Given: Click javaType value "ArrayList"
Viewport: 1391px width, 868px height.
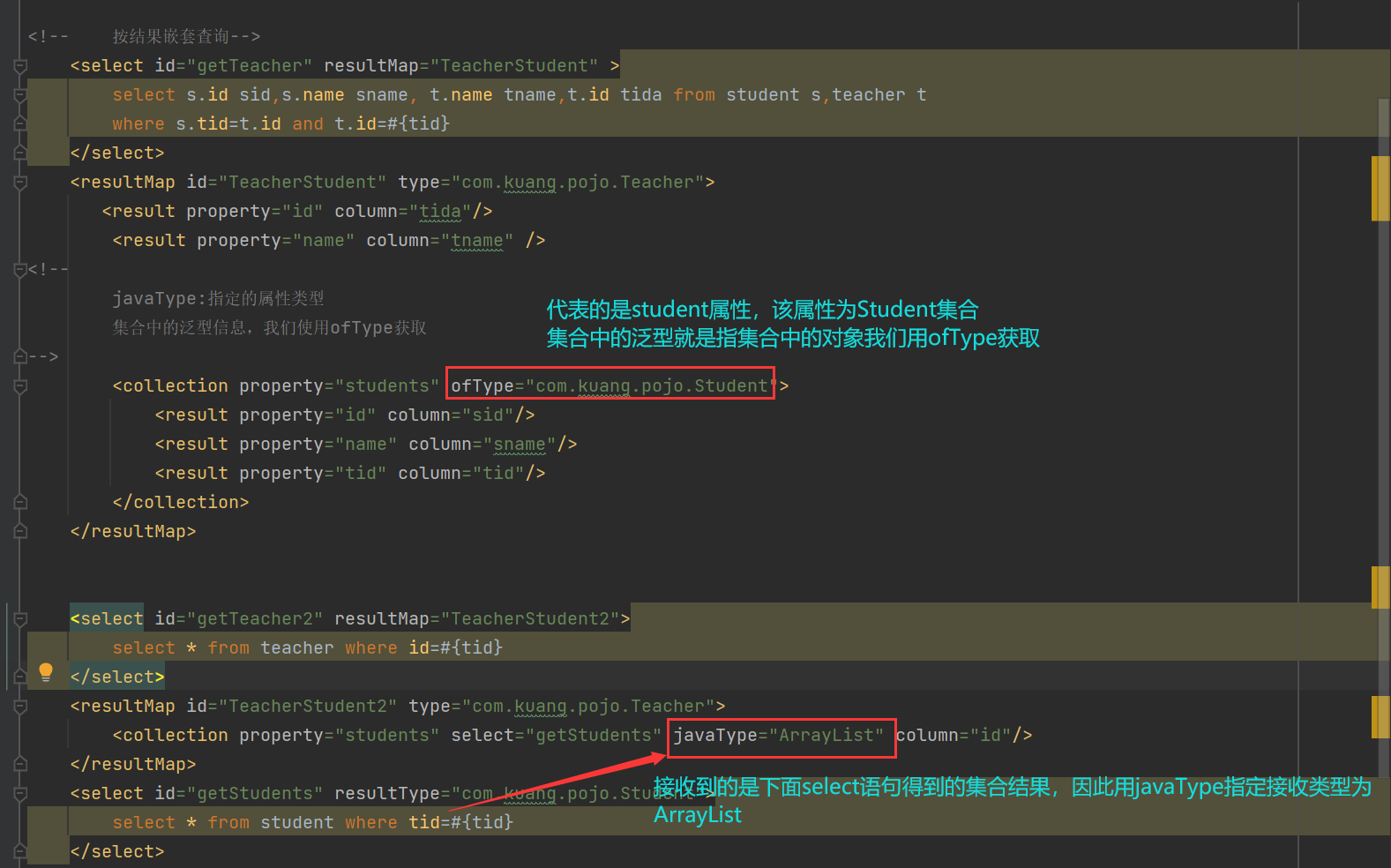Looking at the screenshot, I should (x=826, y=736).
